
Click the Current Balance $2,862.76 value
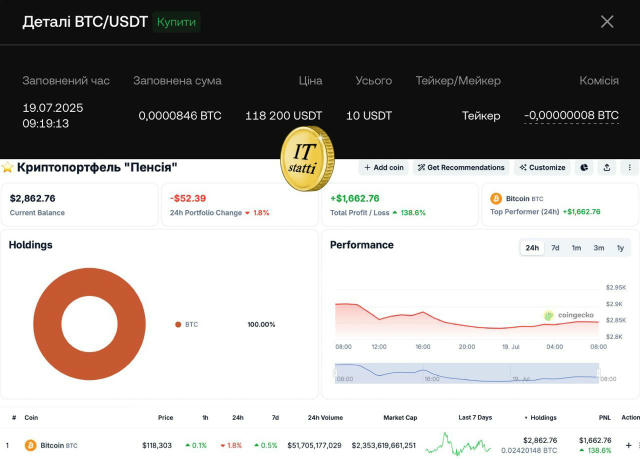point(33,198)
